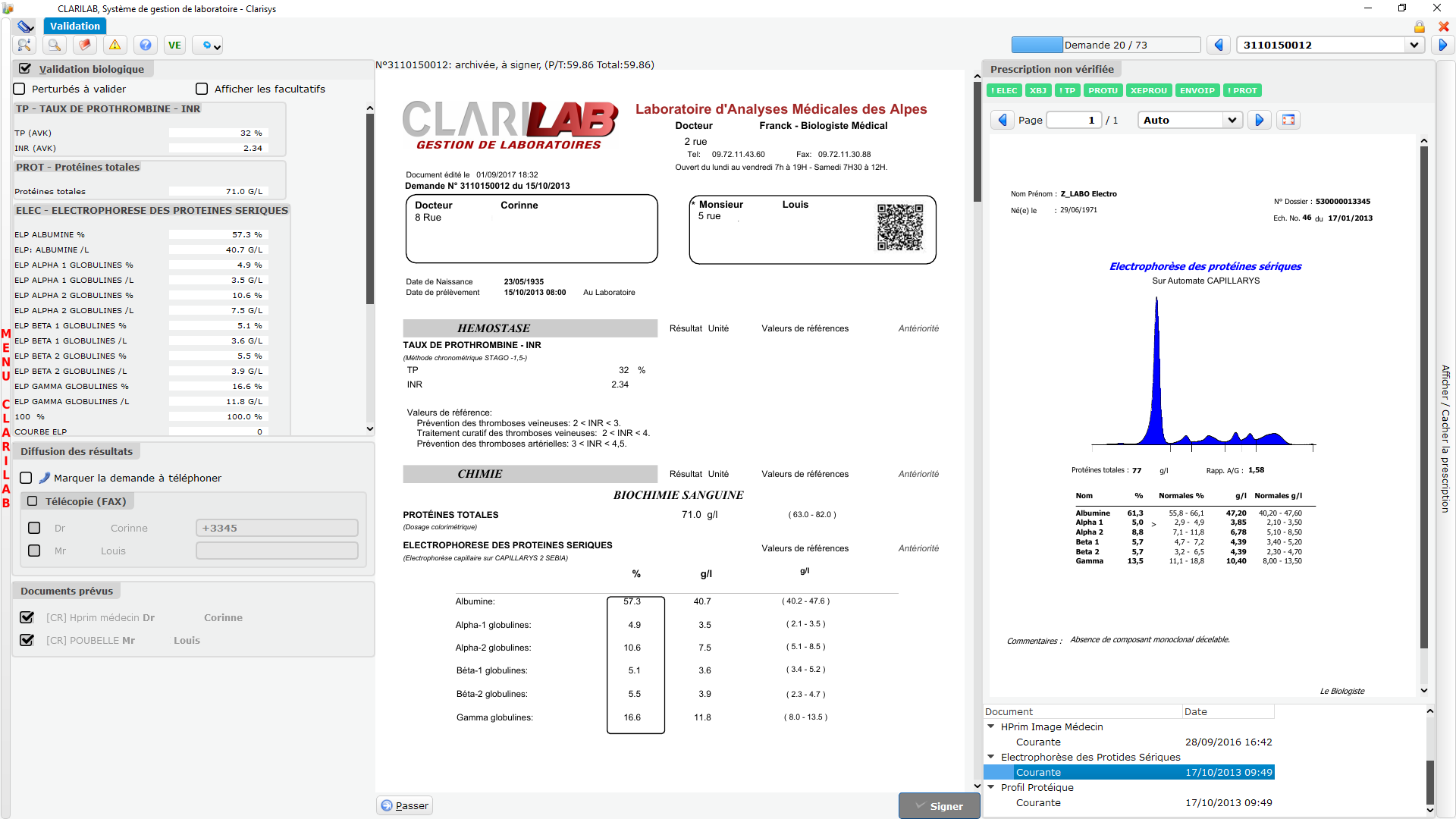The height and width of the screenshot is (819, 1456).
Task: Click the ! PROT green tag
Action: pos(1242,90)
